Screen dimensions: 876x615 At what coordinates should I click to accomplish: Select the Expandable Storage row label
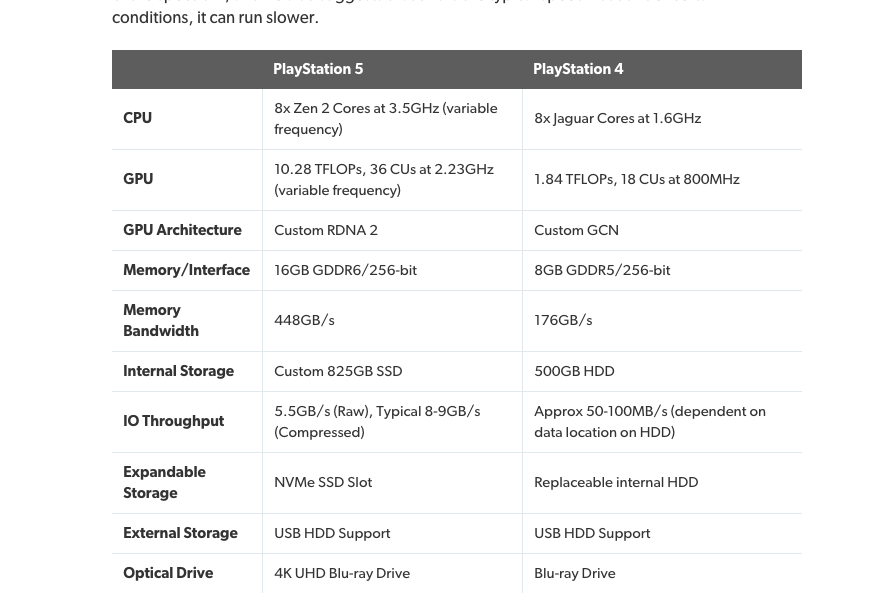point(164,482)
